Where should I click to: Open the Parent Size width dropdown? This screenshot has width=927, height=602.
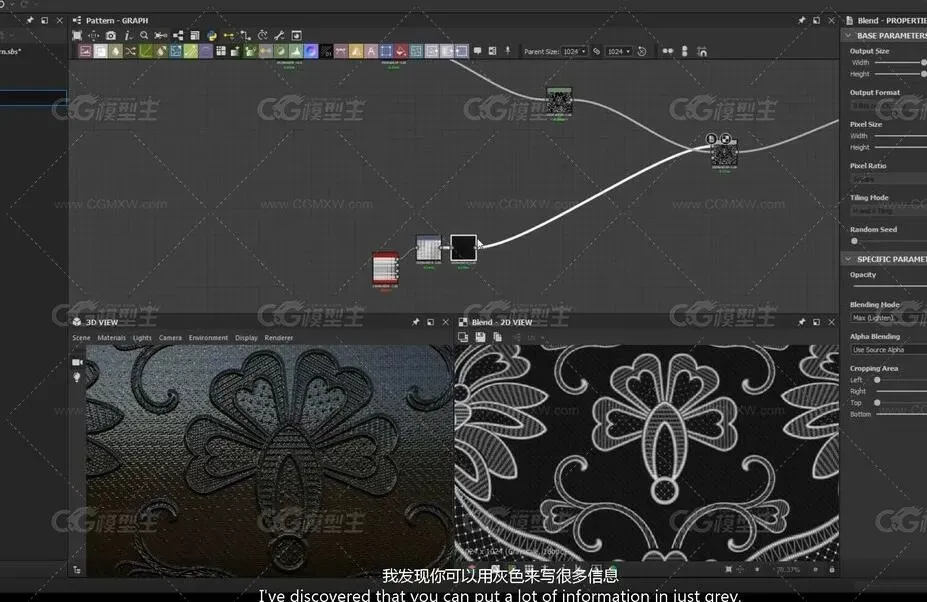click(x=574, y=51)
